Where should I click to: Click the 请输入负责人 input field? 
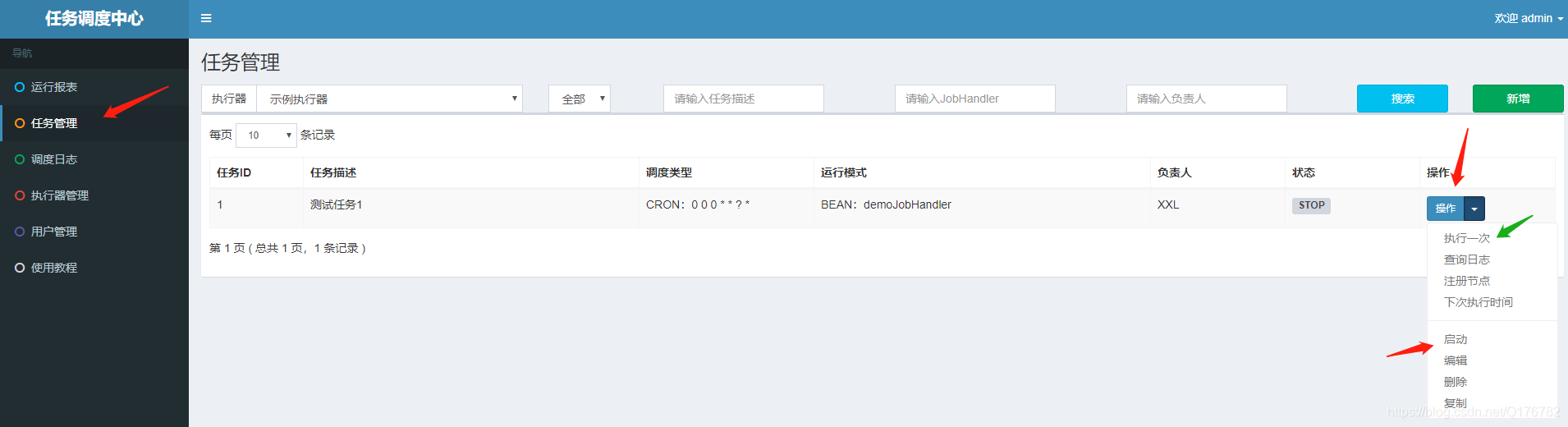coord(1207,99)
